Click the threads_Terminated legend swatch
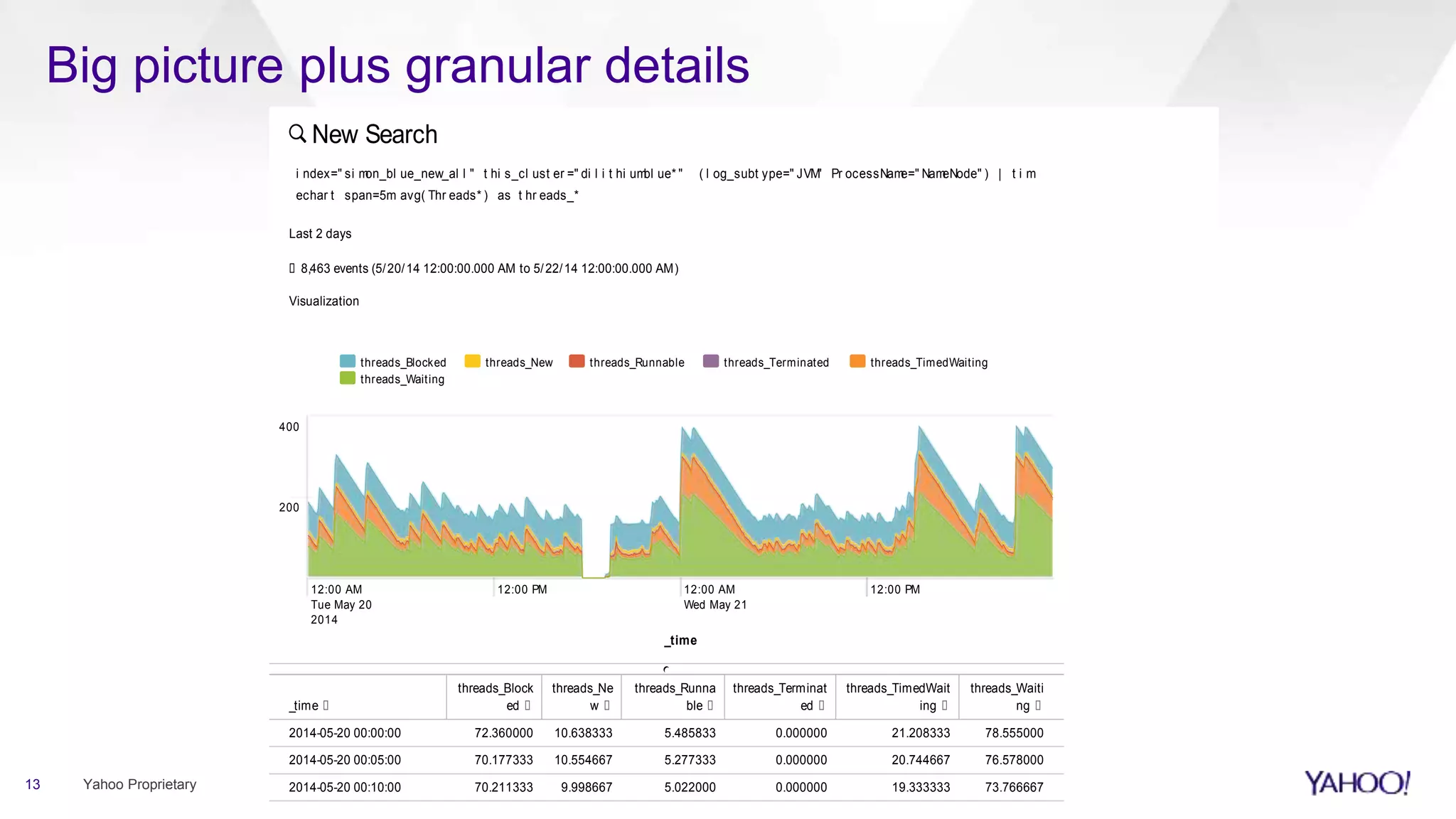 [710, 361]
